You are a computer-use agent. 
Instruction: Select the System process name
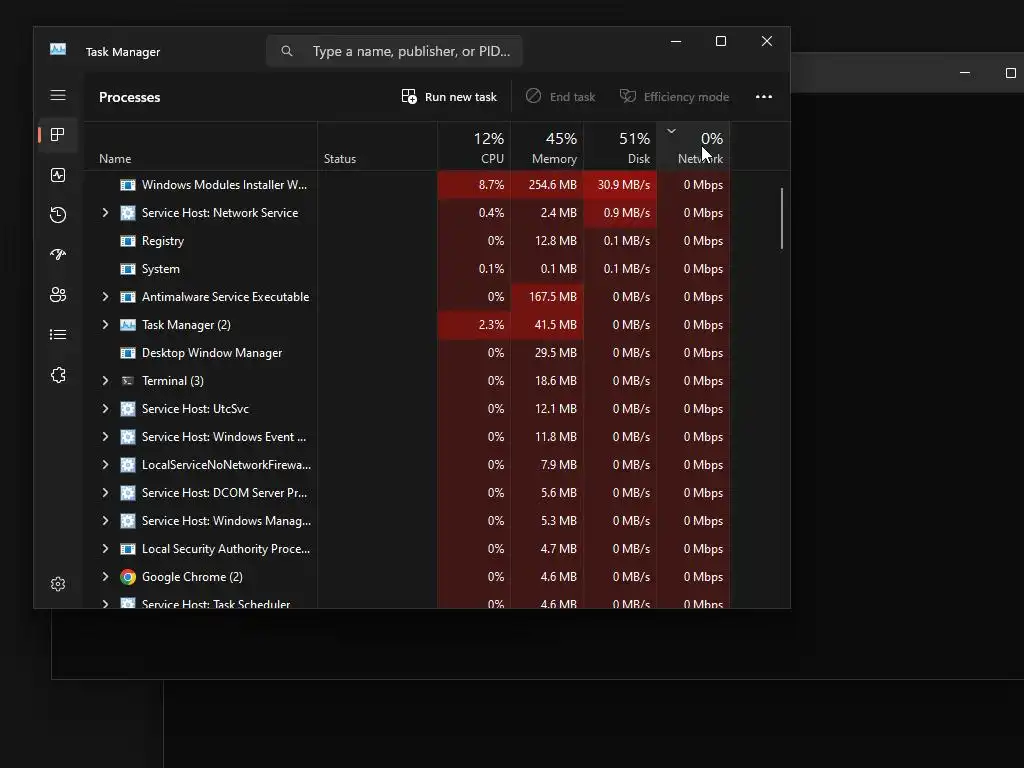click(x=161, y=269)
